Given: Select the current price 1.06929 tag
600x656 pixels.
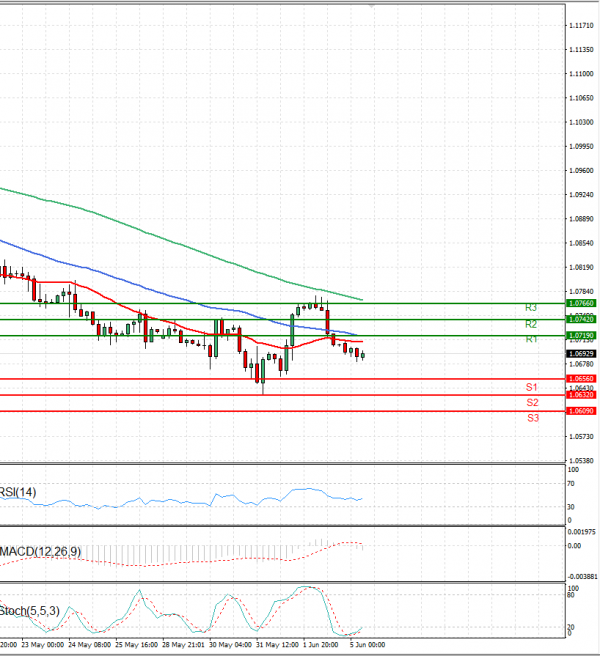Looking at the screenshot, I should [x=581, y=354].
